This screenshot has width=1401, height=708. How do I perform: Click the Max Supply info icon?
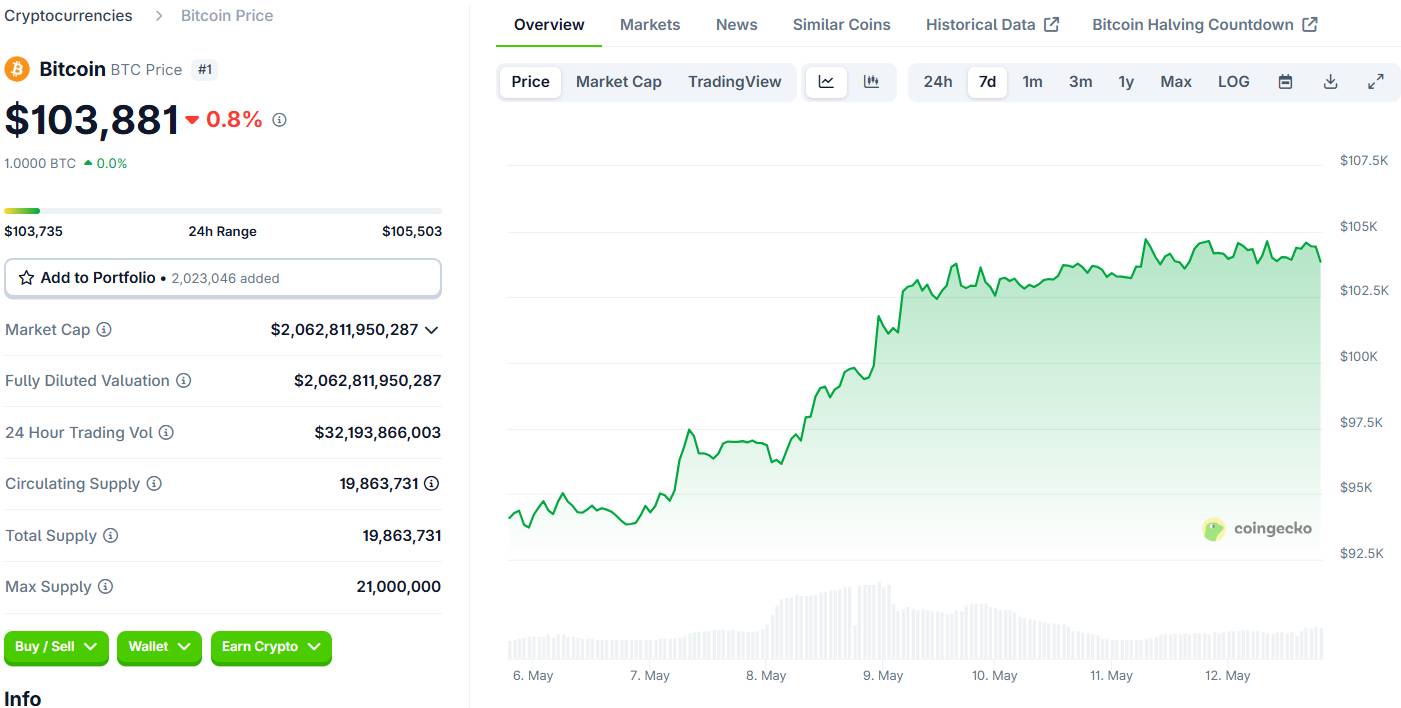click(105, 587)
